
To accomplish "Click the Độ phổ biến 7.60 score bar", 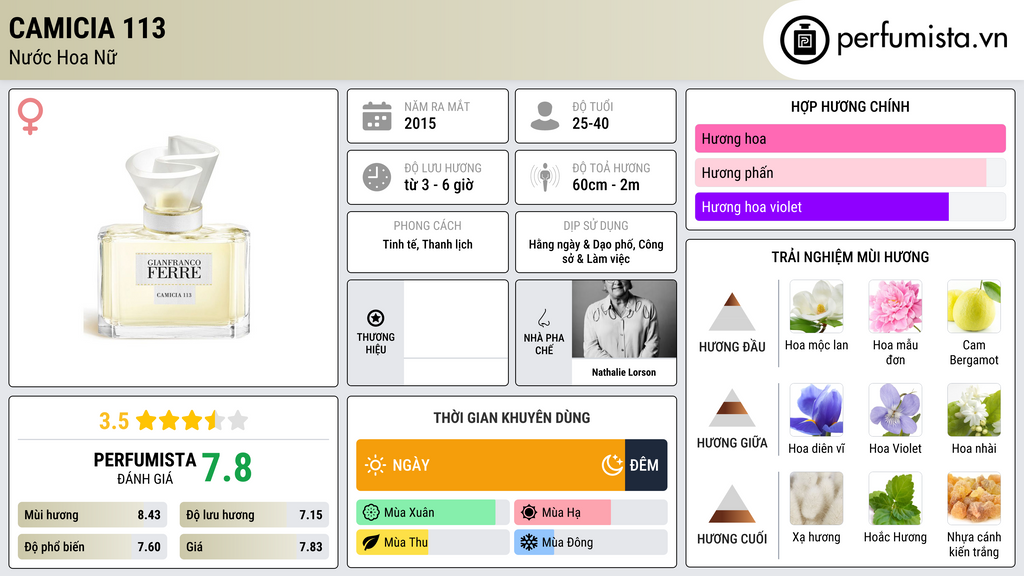I will 92,547.
